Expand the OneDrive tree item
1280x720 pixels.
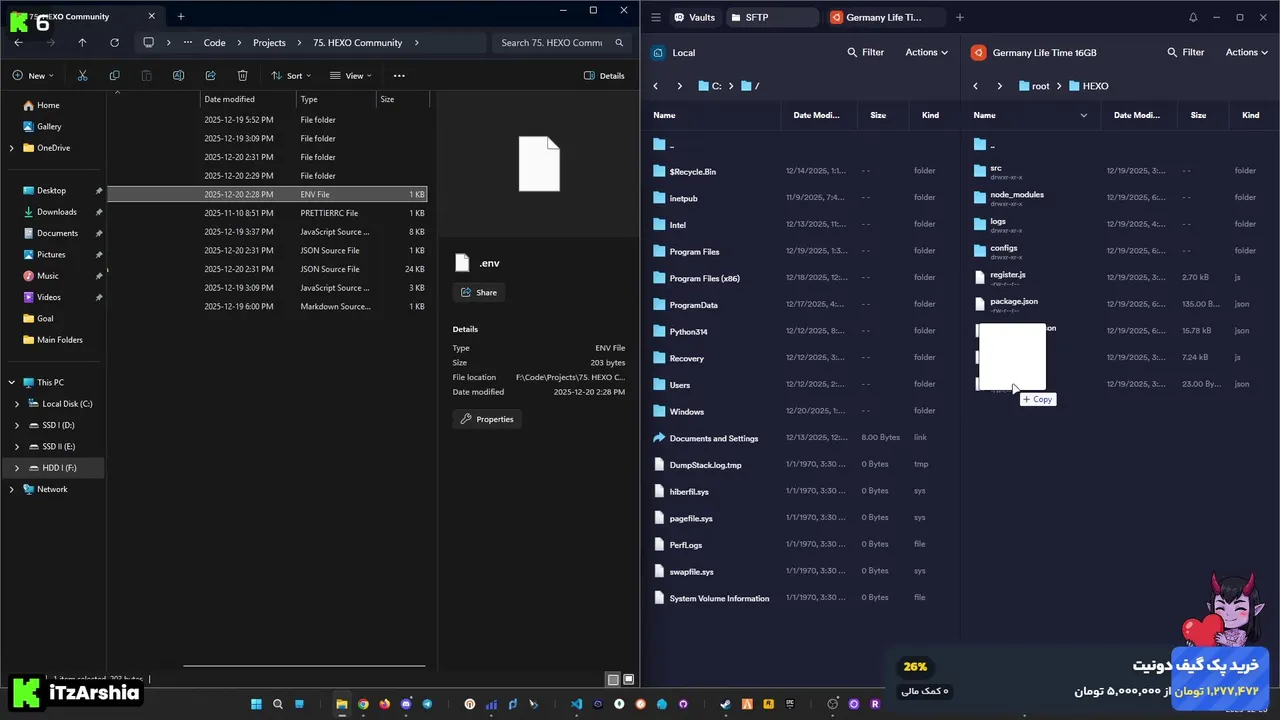click(12, 148)
